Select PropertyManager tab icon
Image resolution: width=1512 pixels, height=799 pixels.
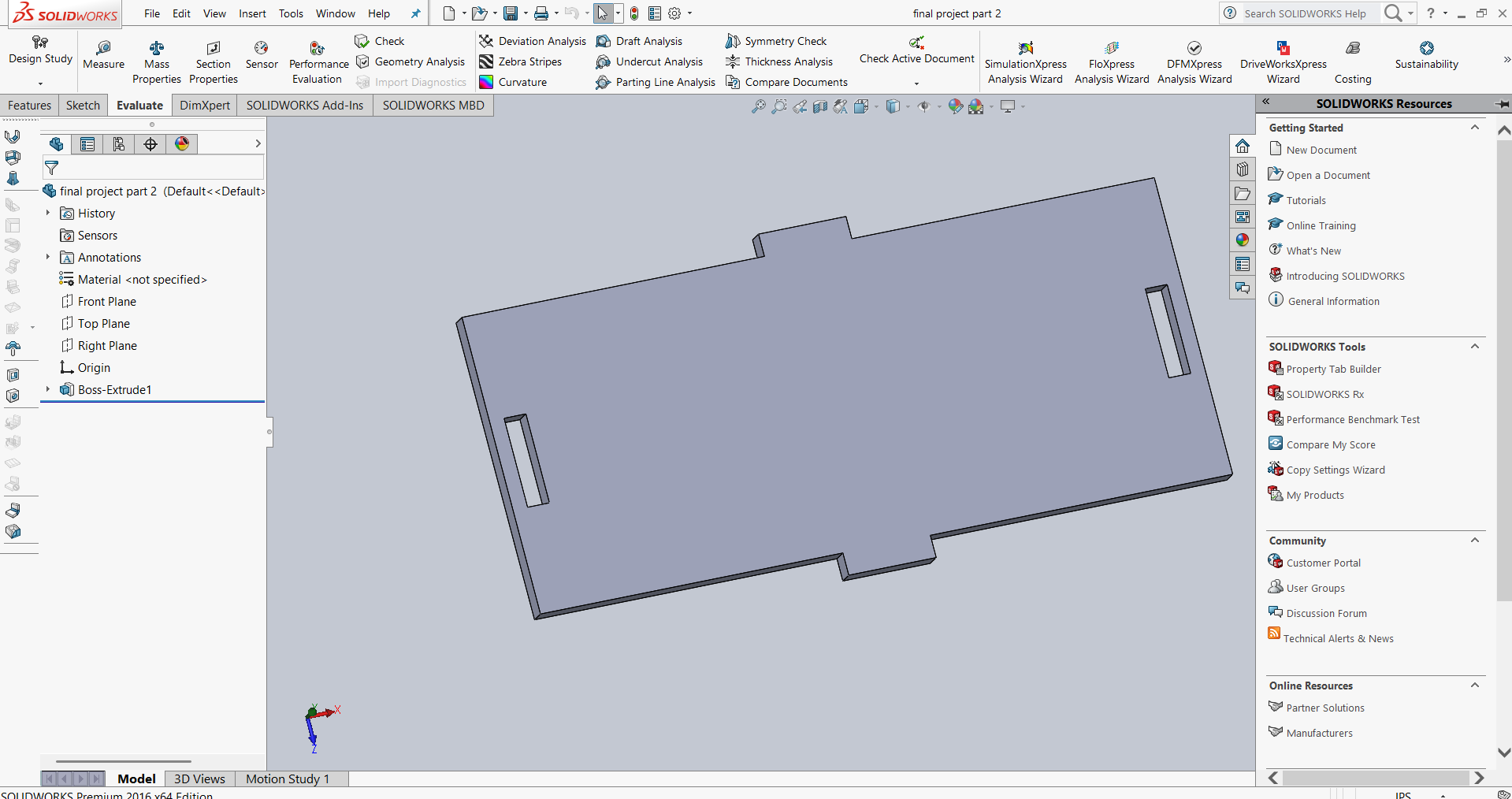tap(87, 143)
